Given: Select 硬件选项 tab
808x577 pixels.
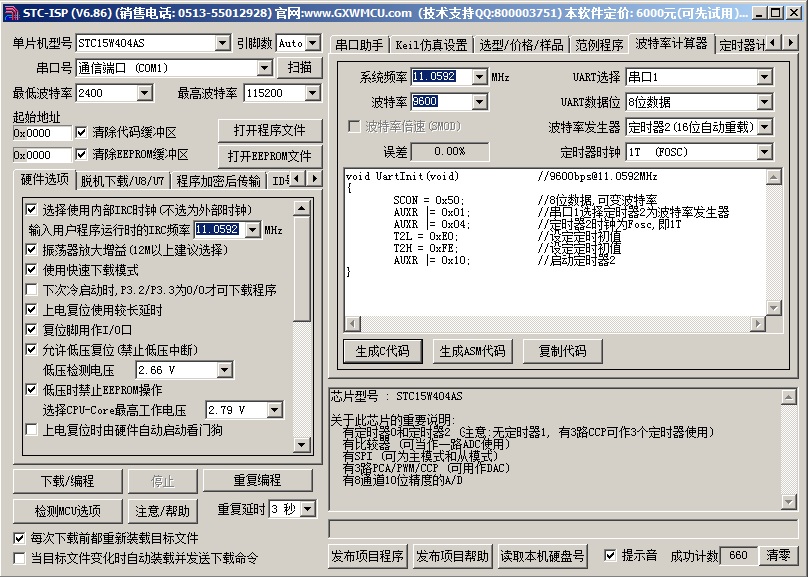Looking at the screenshot, I should (45, 179).
